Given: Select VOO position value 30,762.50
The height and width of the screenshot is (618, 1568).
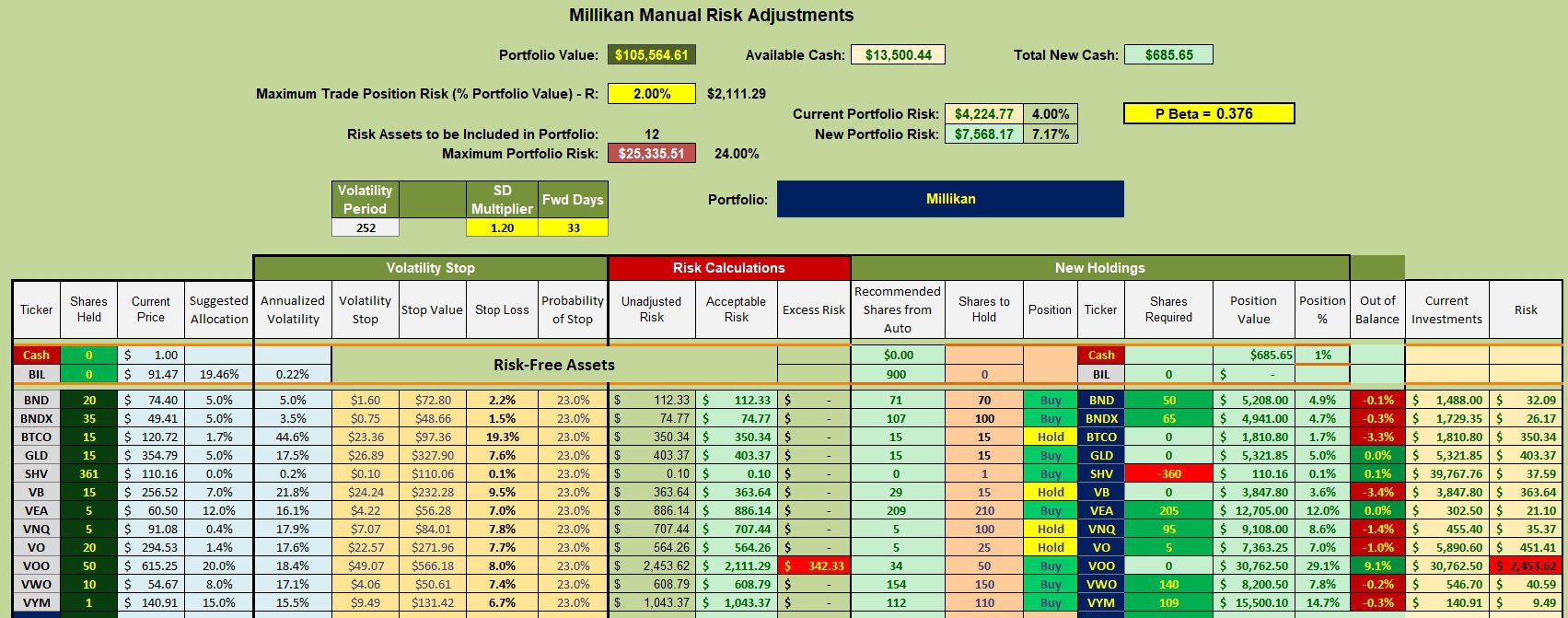Looking at the screenshot, I should pyautogui.click(x=1254, y=566).
